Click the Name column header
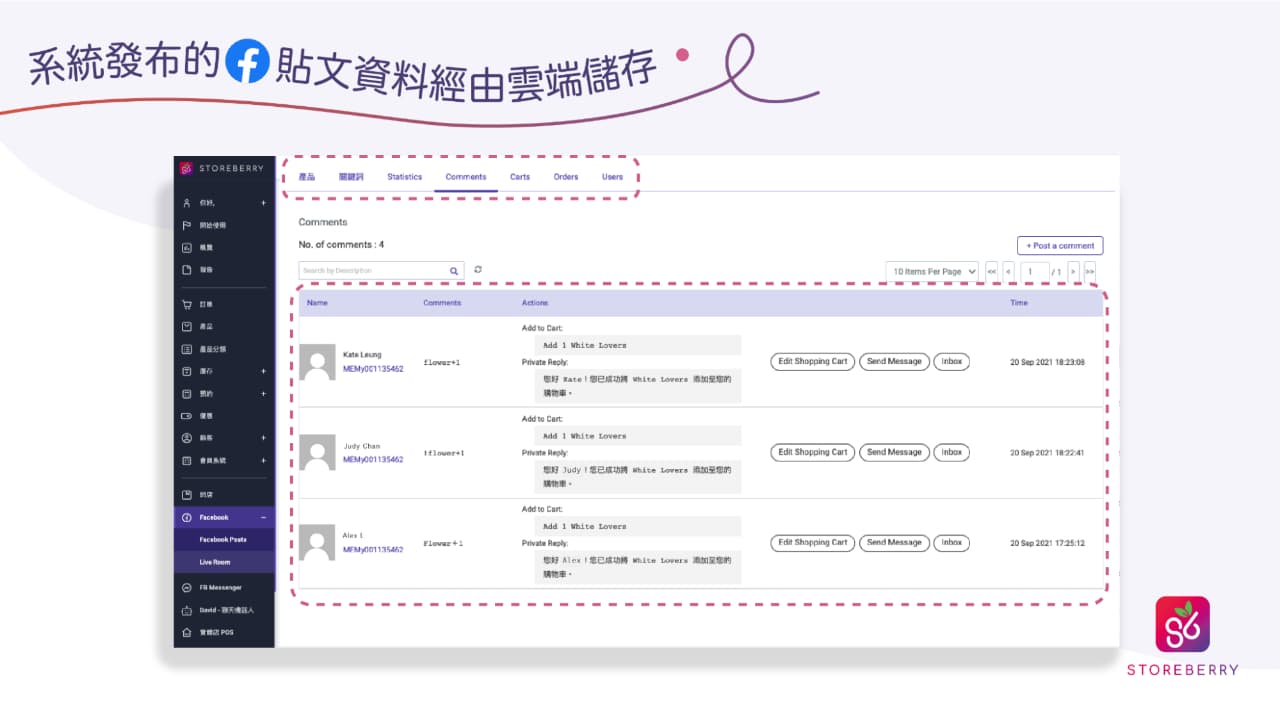 tap(317, 302)
